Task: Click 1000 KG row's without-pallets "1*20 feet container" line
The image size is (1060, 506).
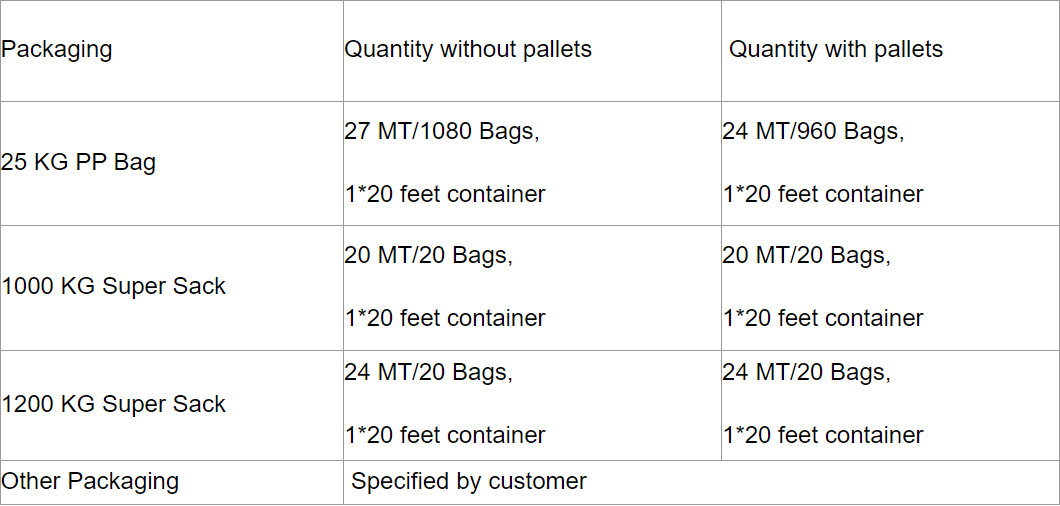Action: click(x=445, y=319)
